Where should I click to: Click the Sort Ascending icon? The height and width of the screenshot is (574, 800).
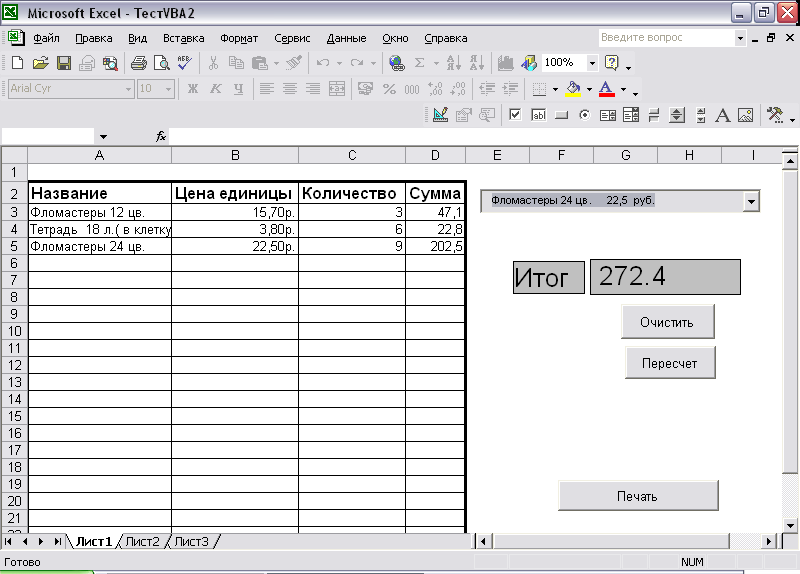(454, 63)
